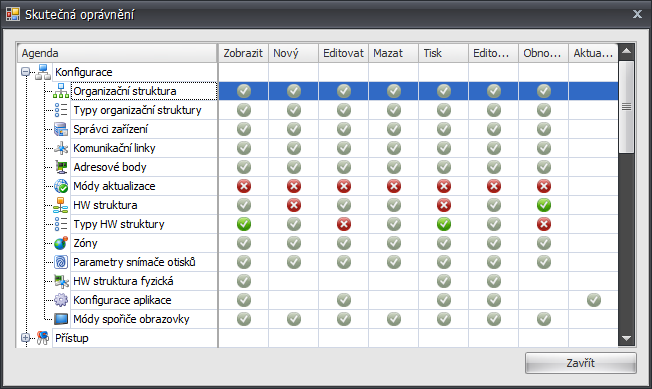The height and width of the screenshot is (389, 652).
Task: Select the Zóny row label
Action: point(85,243)
